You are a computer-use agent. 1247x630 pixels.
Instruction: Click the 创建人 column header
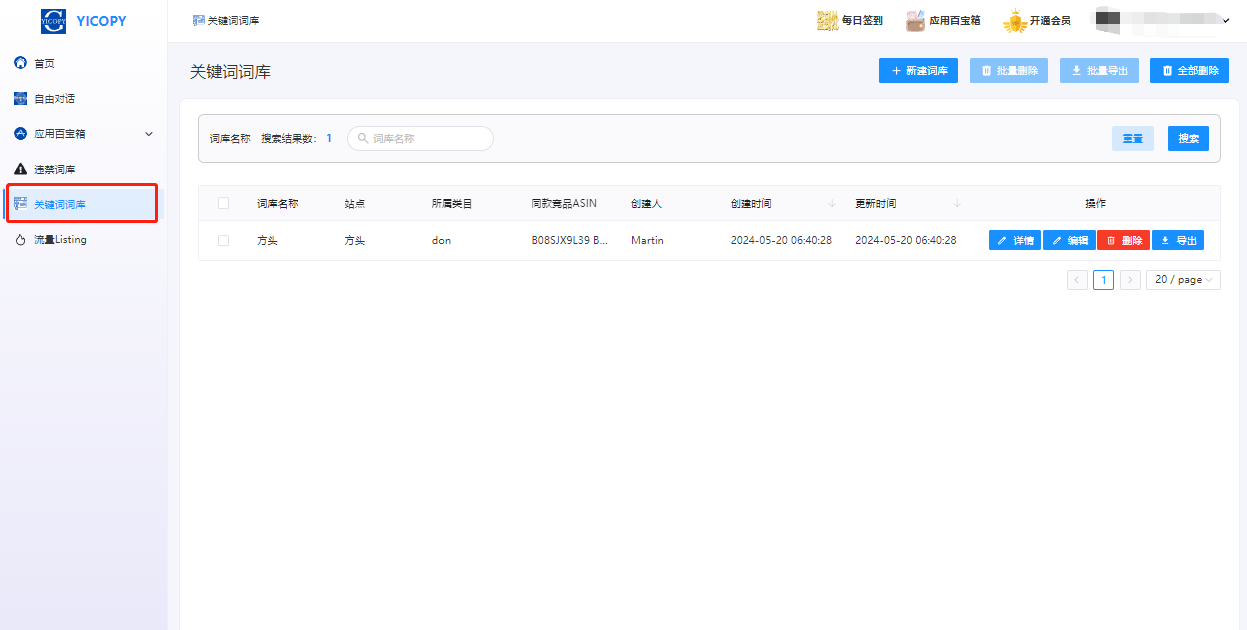(646, 203)
